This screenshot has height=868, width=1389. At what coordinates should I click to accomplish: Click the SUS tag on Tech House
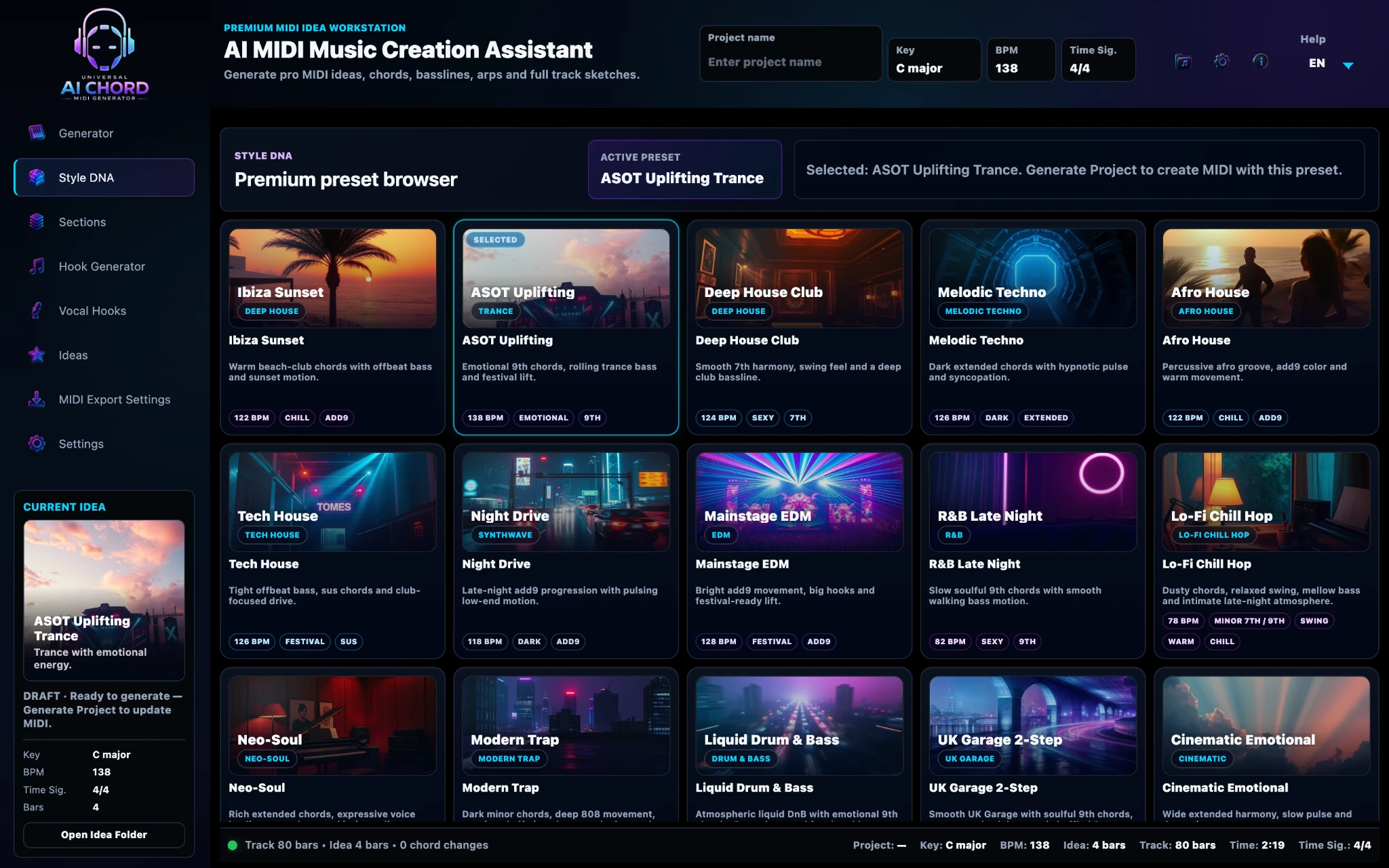tap(349, 642)
